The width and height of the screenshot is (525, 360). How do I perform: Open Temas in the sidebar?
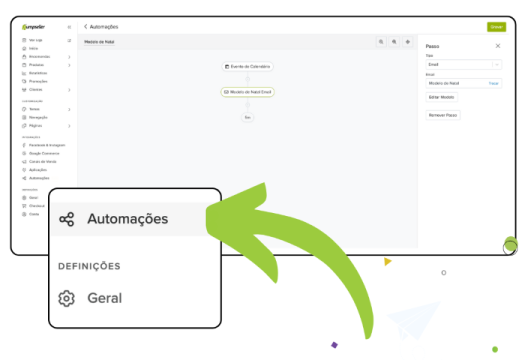click(31, 109)
